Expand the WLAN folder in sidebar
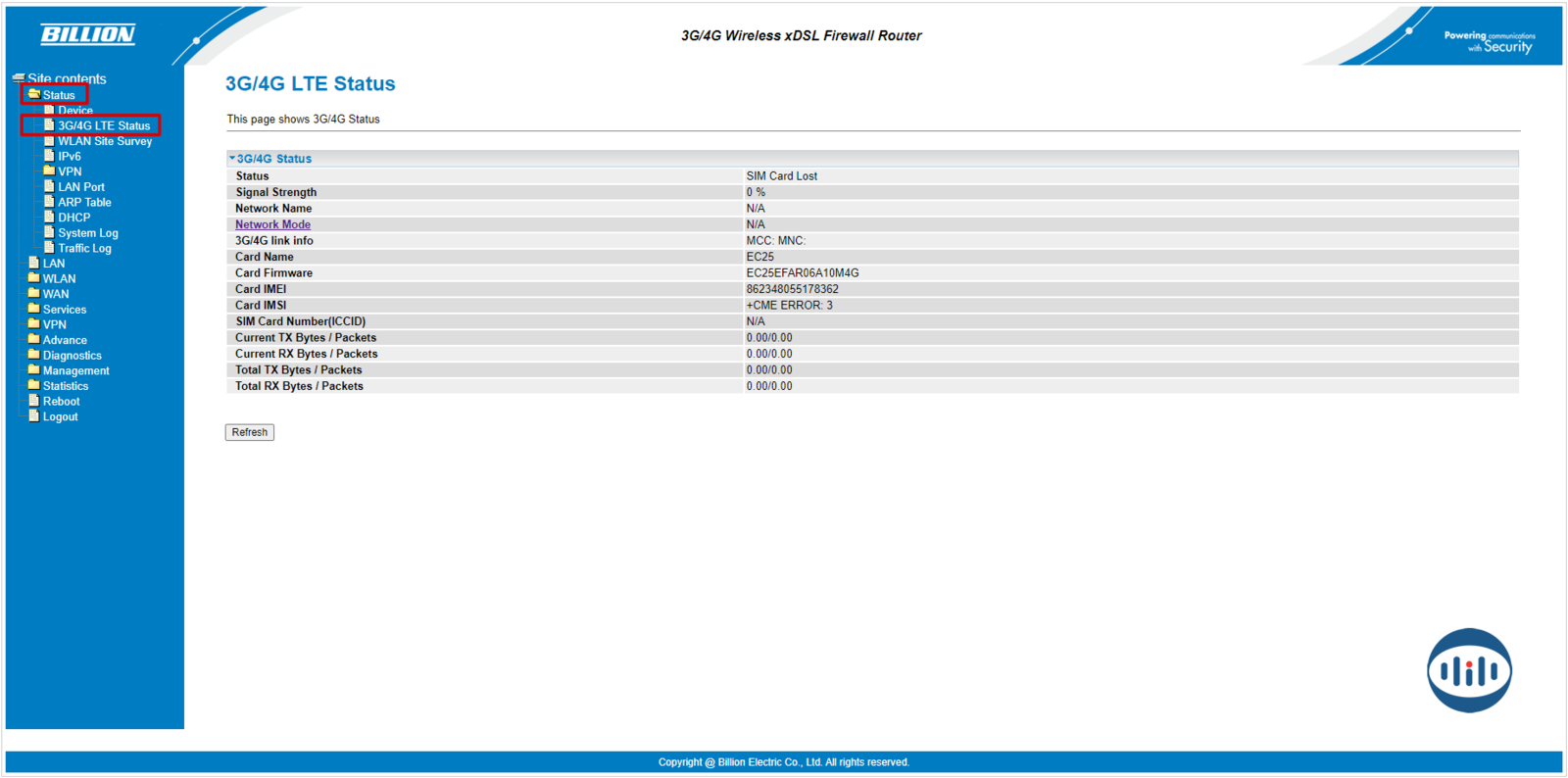This screenshot has width=1568, height=778. pyautogui.click(x=59, y=279)
